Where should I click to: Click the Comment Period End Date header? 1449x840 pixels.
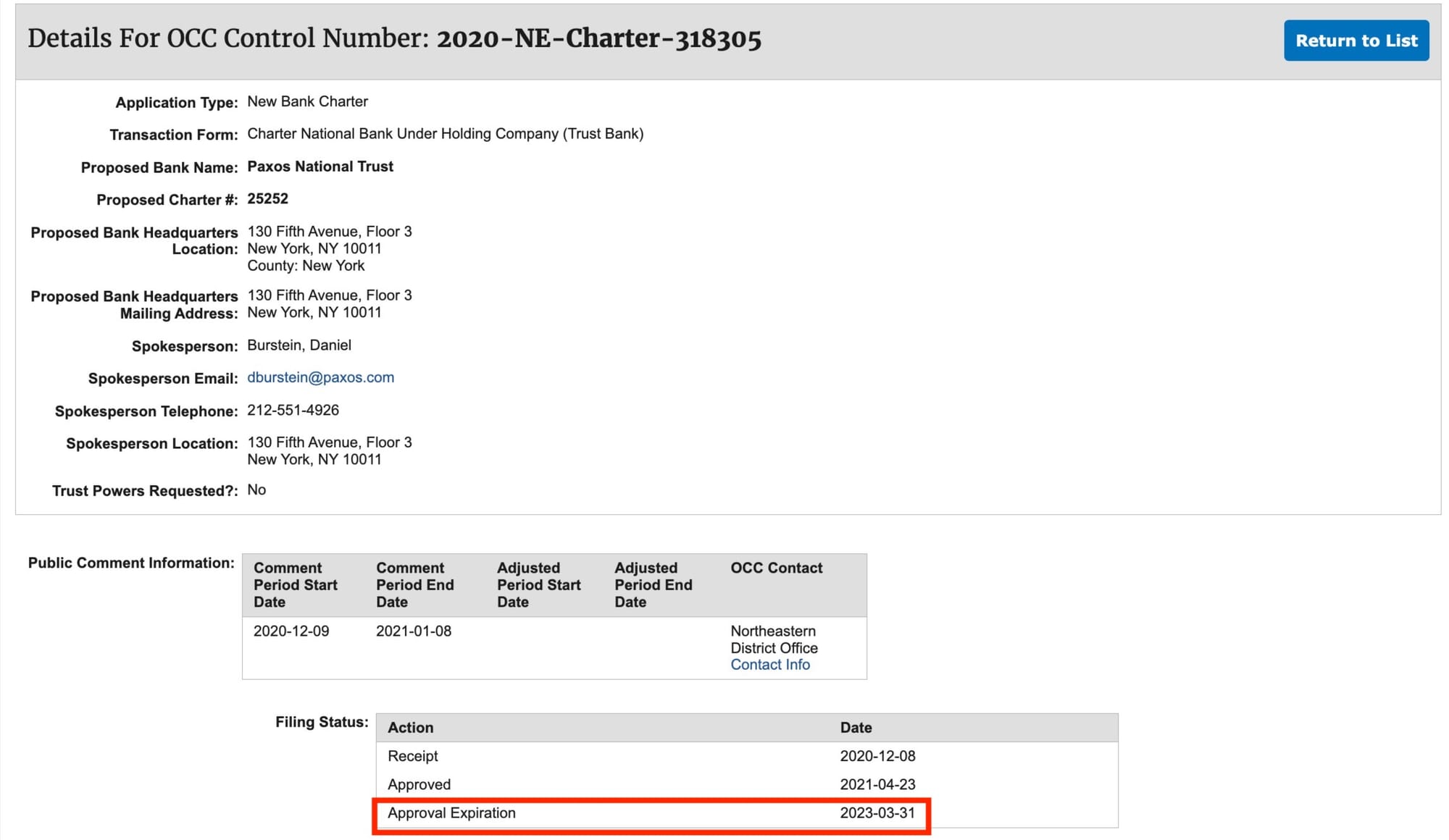[414, 584]
